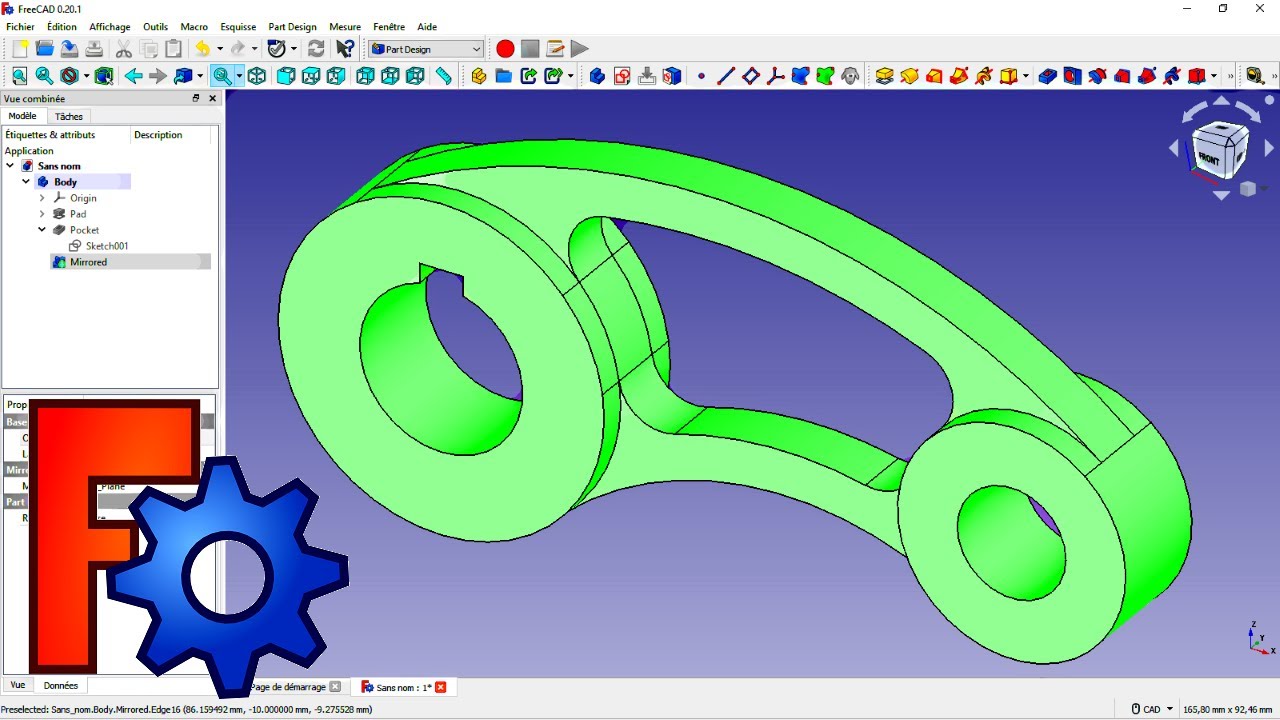
Task: Set the right view cube icon
Action: [x=336, y=76]
